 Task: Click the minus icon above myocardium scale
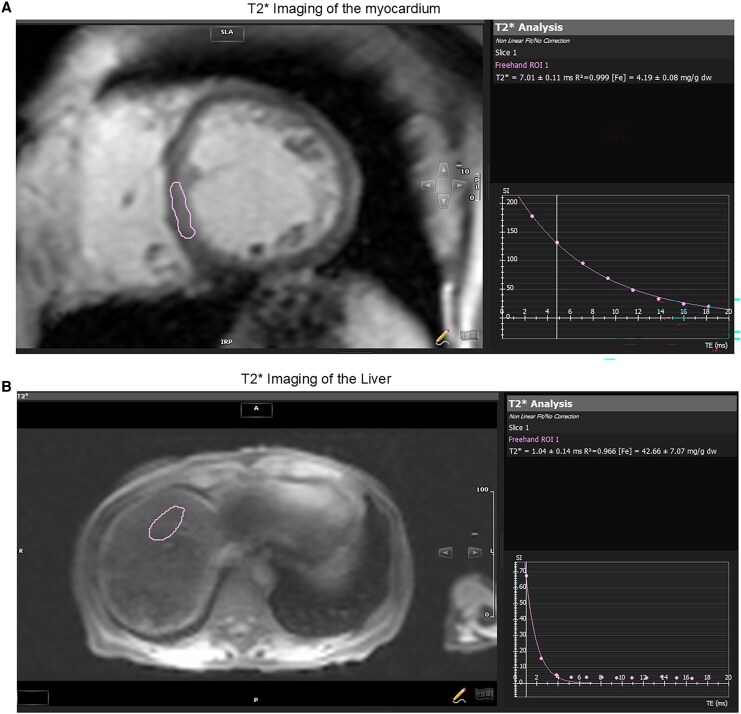(459, 165)
